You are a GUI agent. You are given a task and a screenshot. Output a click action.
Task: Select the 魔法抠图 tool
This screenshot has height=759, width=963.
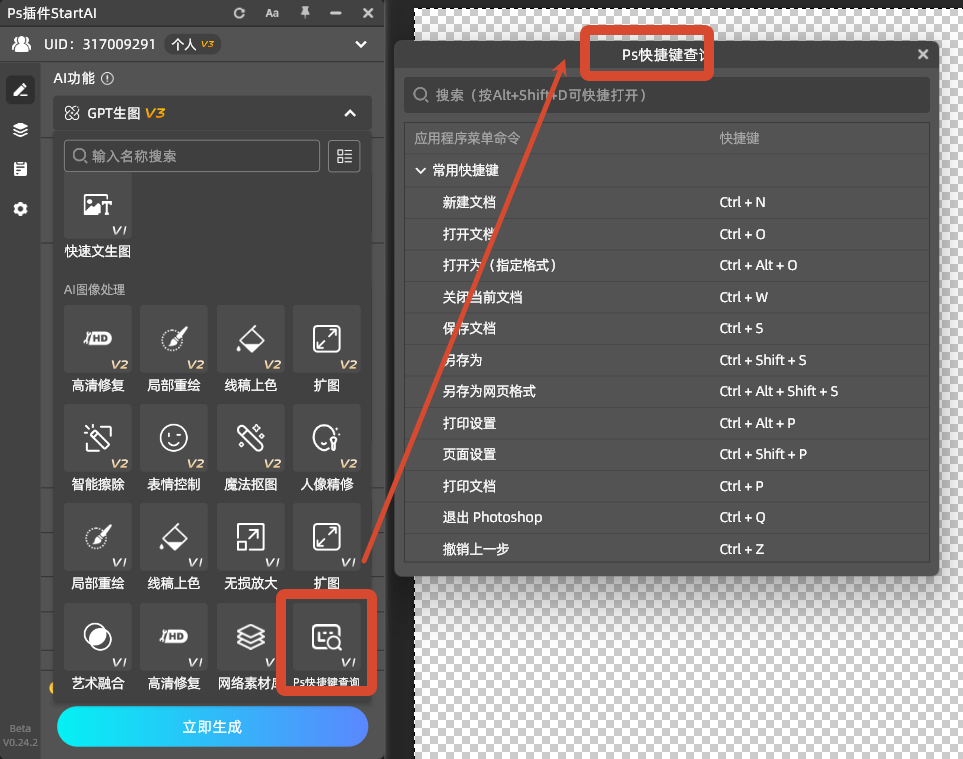pos(251,448)
